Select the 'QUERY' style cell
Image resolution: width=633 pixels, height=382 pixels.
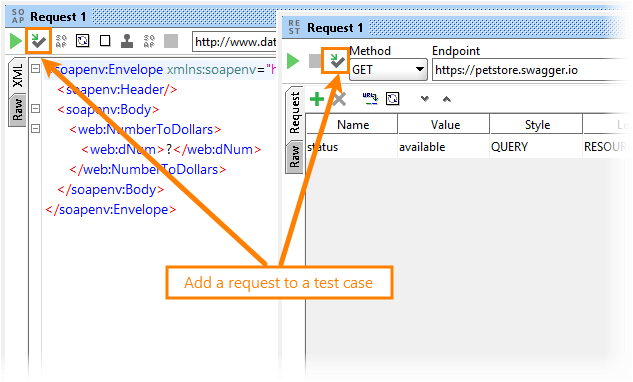click(537, 147)
